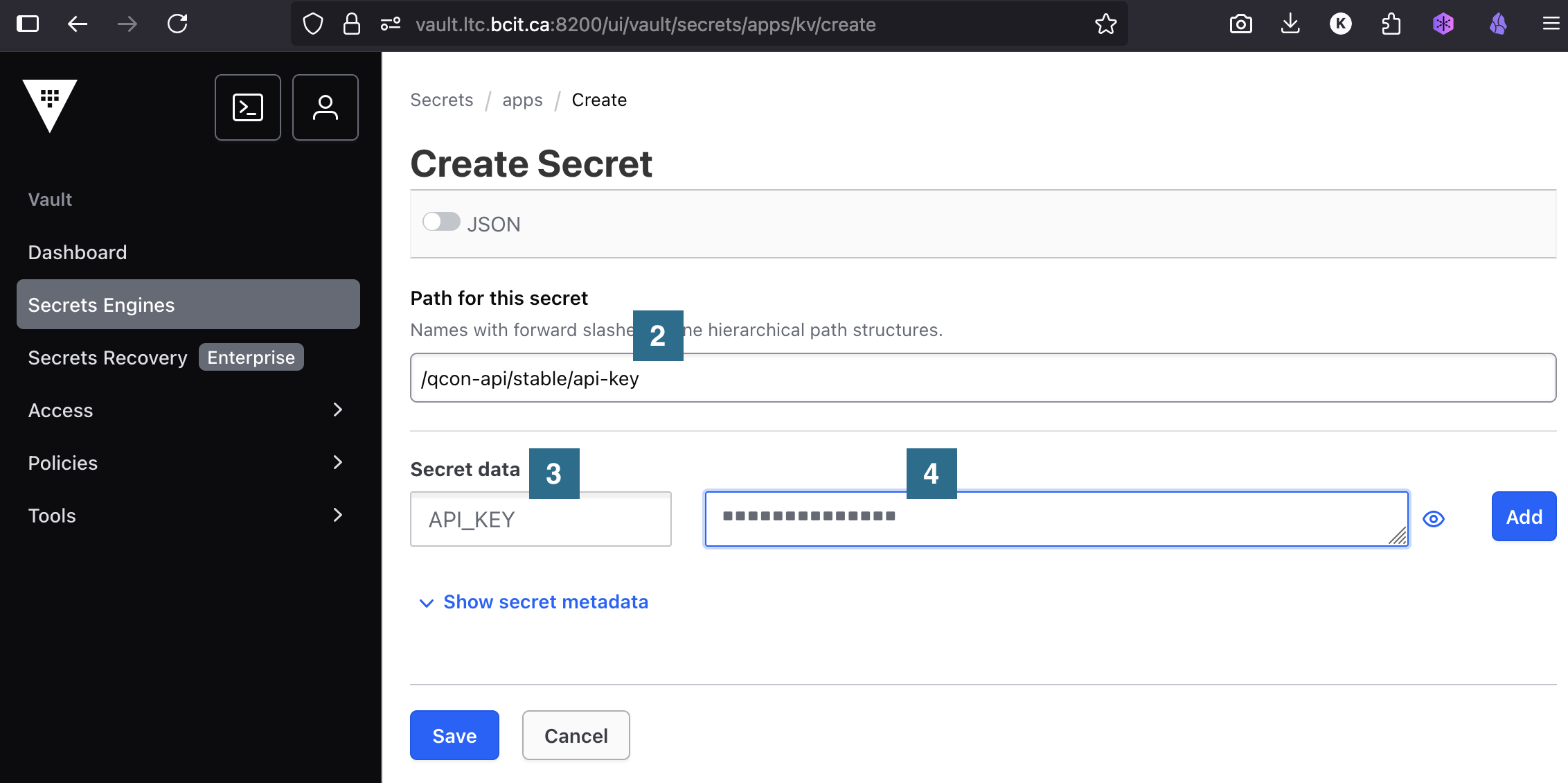The image size is (1568, 783).
Task: Click the browser shield tracking protection icon
Action: click(312, 24)
